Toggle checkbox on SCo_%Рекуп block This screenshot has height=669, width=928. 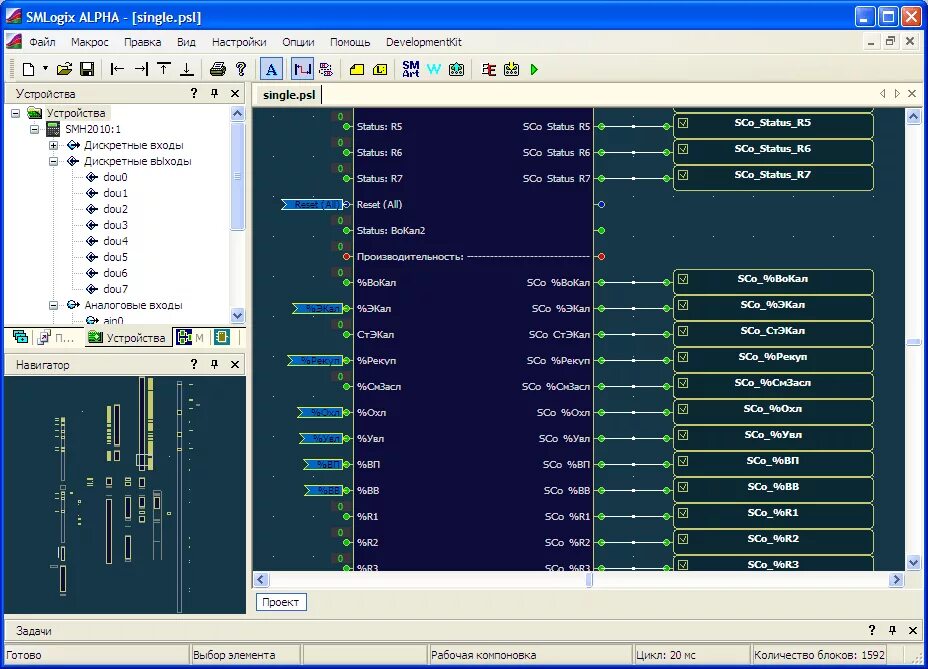point(683,357)
